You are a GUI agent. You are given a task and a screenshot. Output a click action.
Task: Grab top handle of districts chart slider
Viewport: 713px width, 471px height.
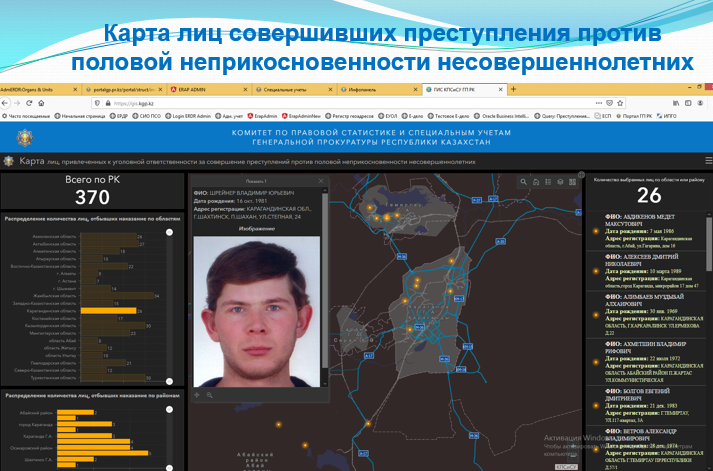169,409
